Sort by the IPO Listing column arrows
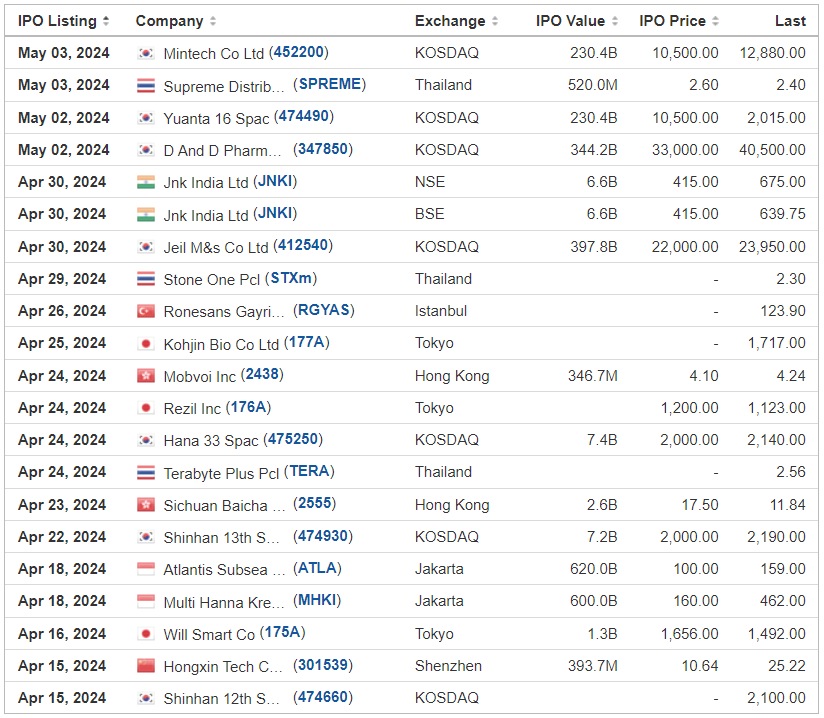The height and width of the screenshot is (718, 824). click(106, 21)
